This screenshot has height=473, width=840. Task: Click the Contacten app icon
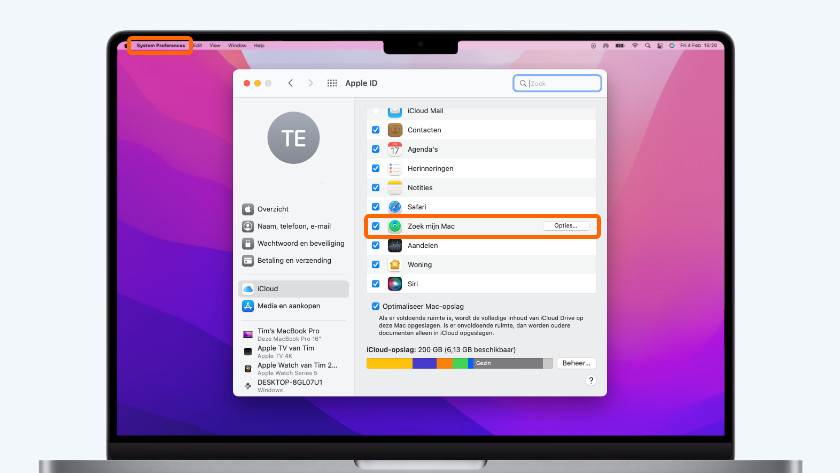395,130
